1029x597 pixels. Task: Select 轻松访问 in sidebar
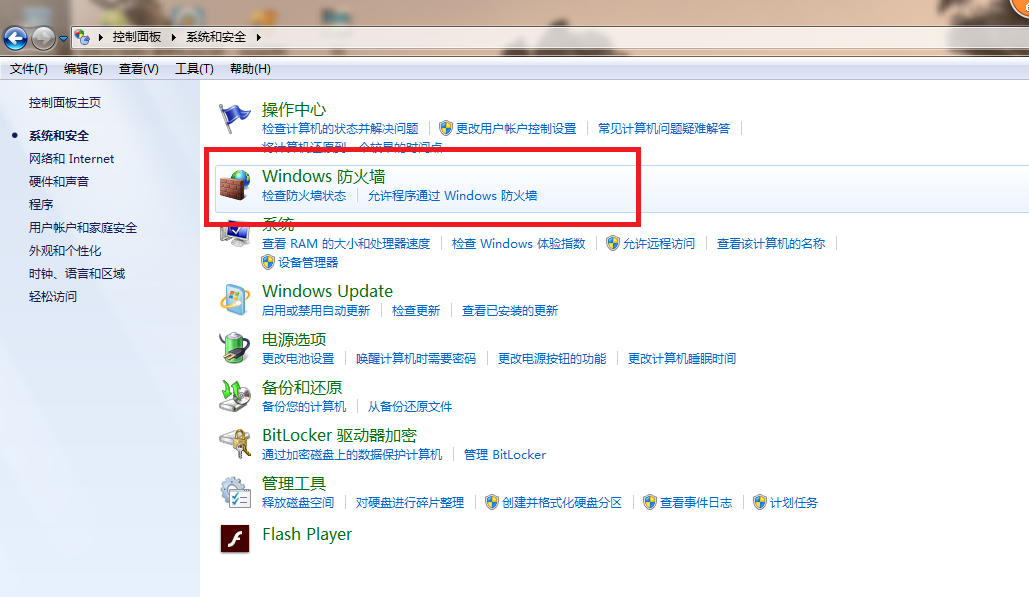tap(52, 297)
